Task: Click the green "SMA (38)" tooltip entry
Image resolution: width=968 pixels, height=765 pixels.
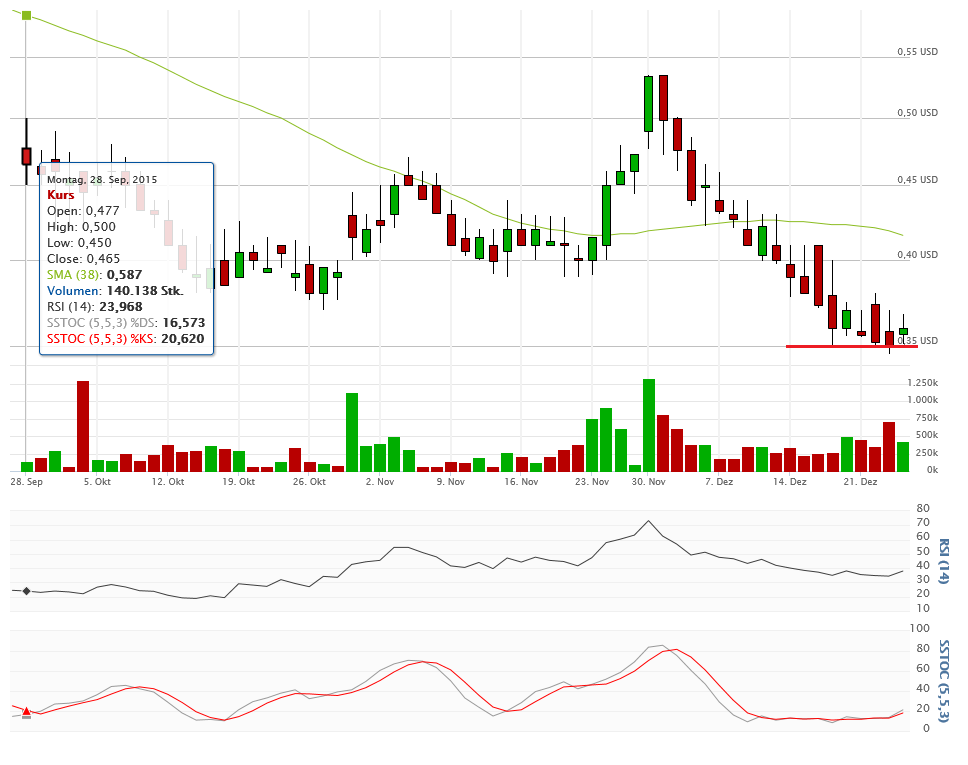Action: pos(74,274)
